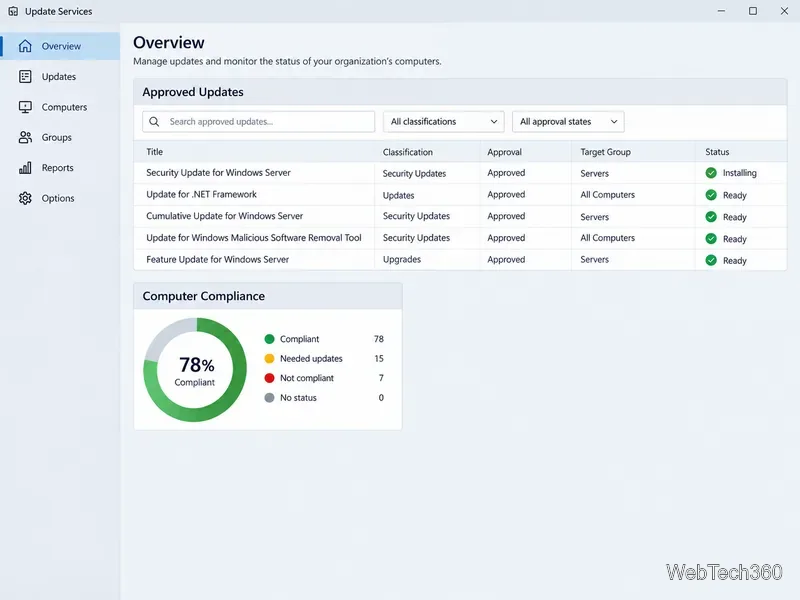Maximize the Update Services window

pyautogui.click(x=753, y=11)
